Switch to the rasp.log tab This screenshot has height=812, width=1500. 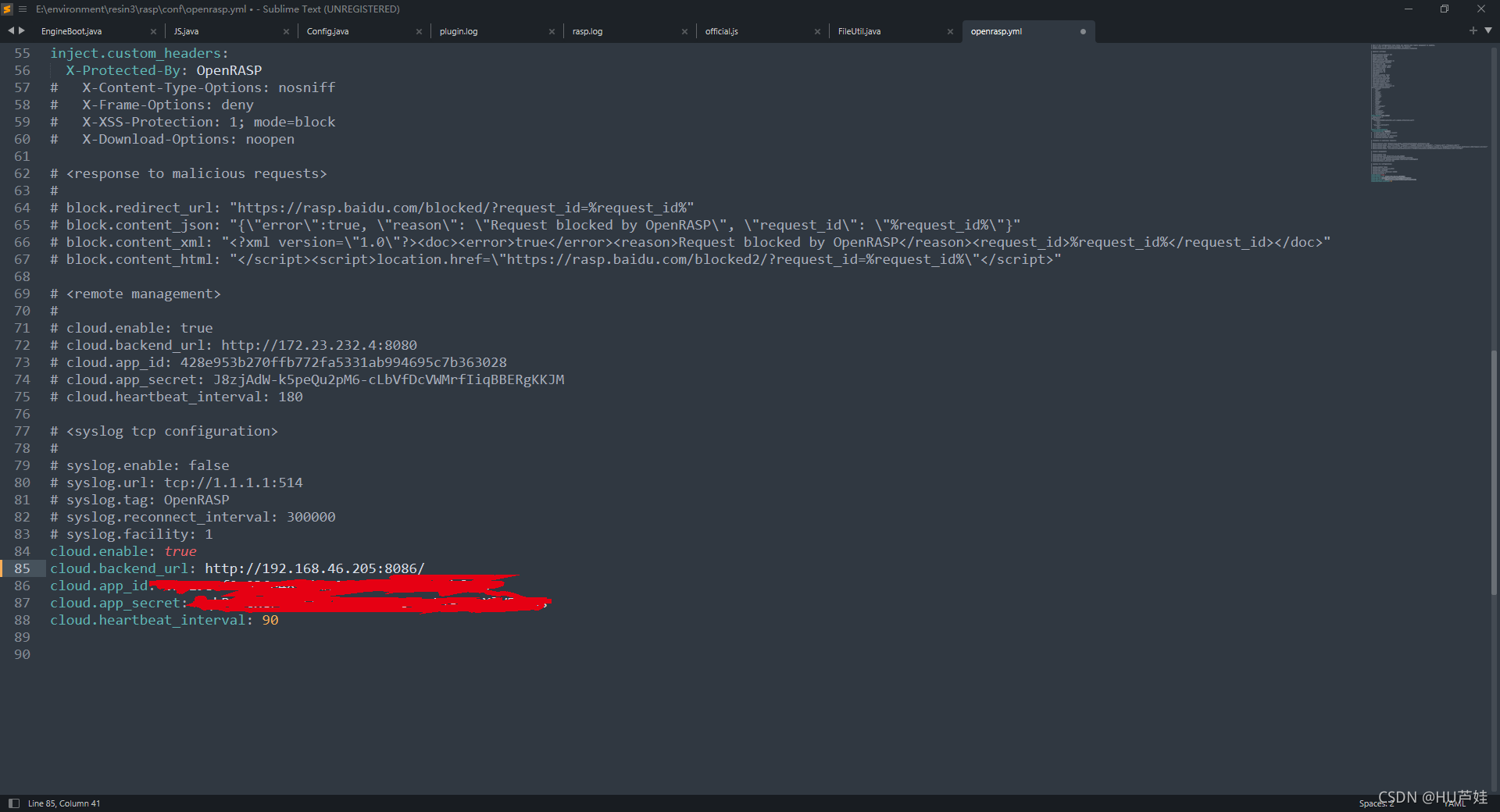point(587,31)
